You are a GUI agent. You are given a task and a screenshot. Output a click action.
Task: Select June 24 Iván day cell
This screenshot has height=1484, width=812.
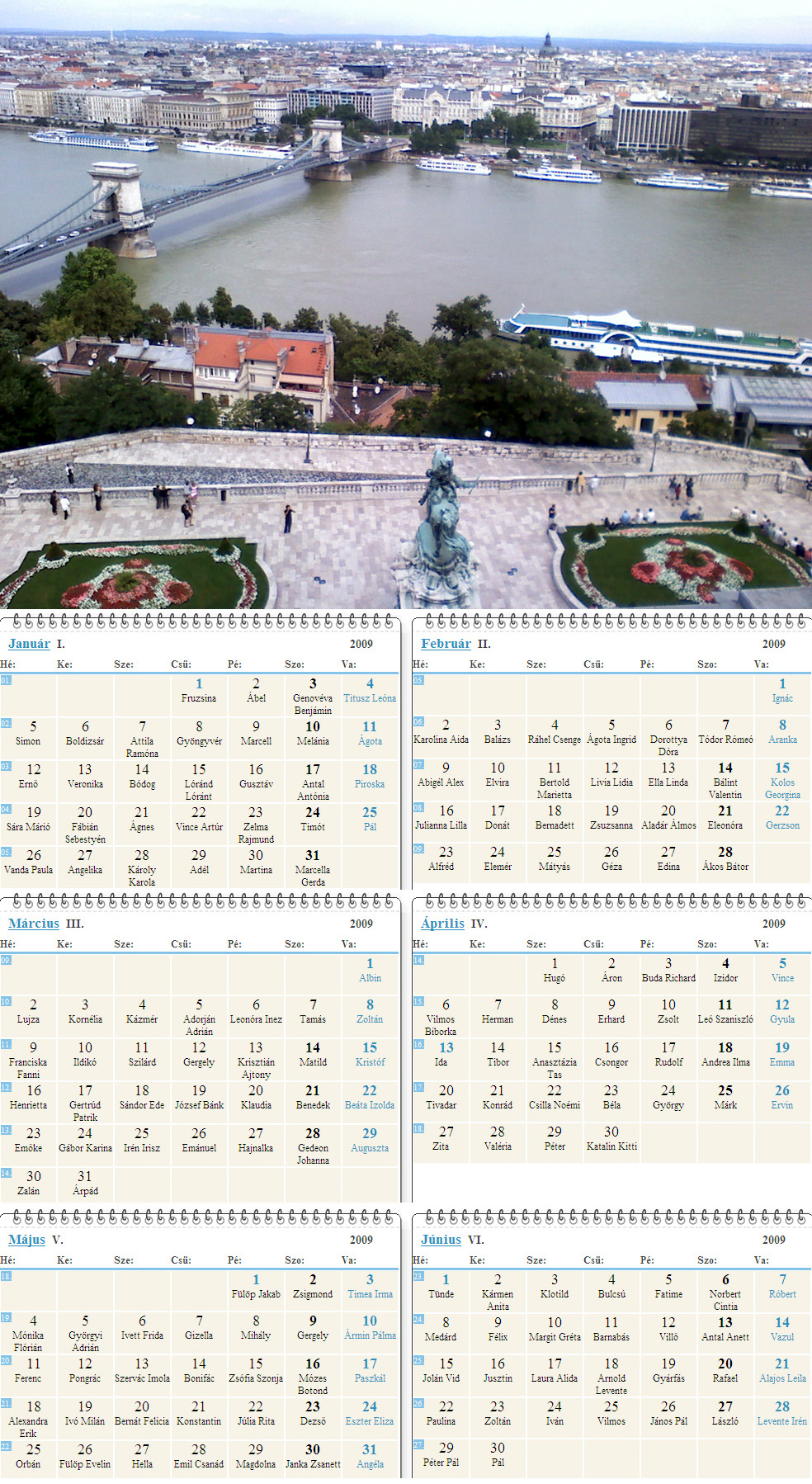(x=555, y=1413)
